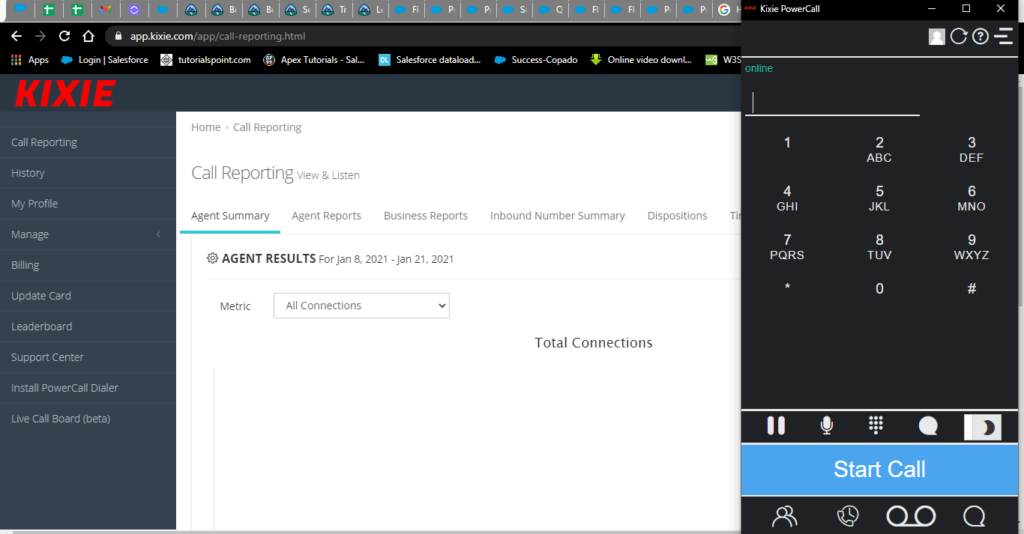The height and width of the screenshot is (534, 1024).
Task: Open the chat bubble in dialer toolbar
Action: pos(928,426)
